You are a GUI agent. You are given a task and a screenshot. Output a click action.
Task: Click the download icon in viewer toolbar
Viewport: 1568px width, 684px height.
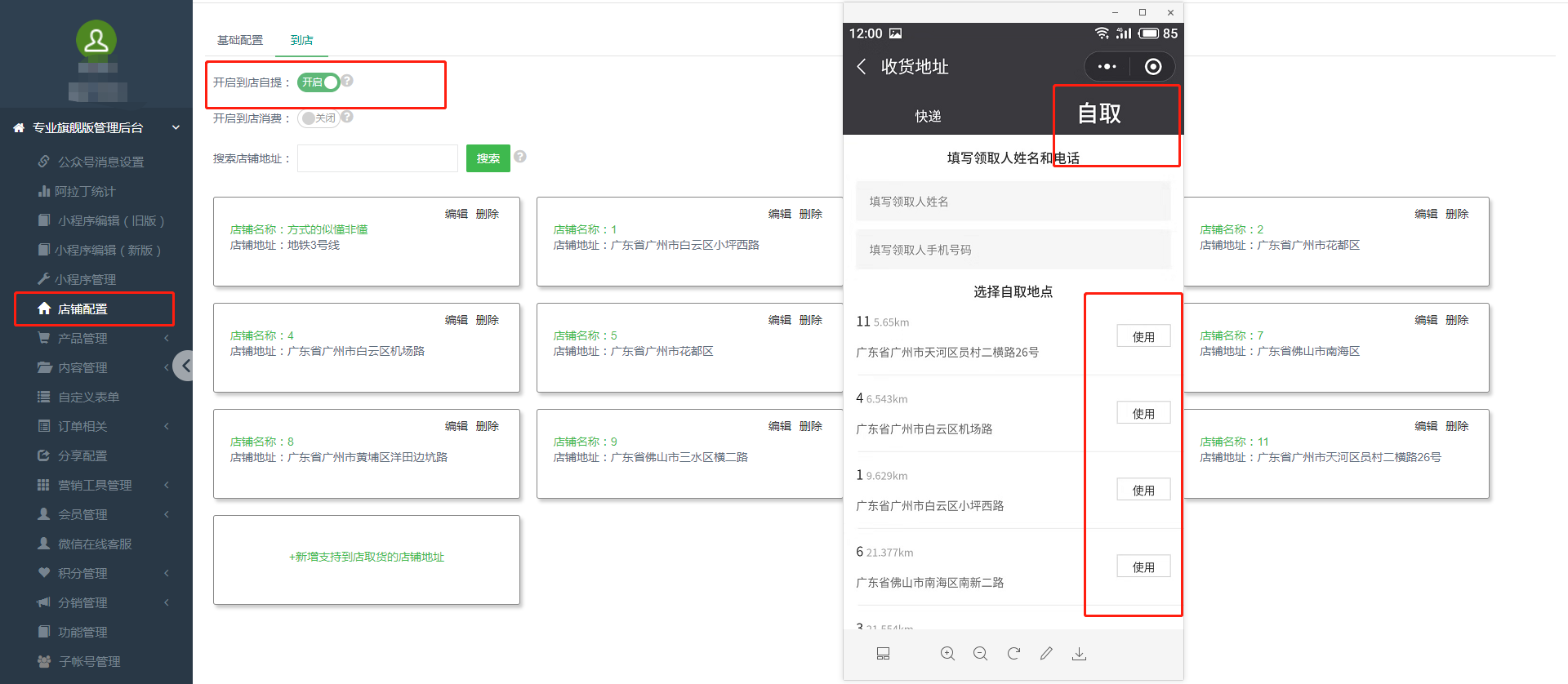click(x=1079, y=654)
